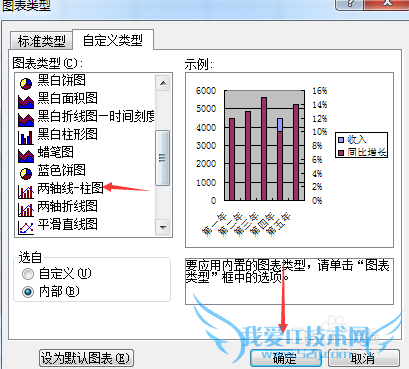Click the 蓝色饼图 pie icon
409x369 pixels.
(26, 173)
